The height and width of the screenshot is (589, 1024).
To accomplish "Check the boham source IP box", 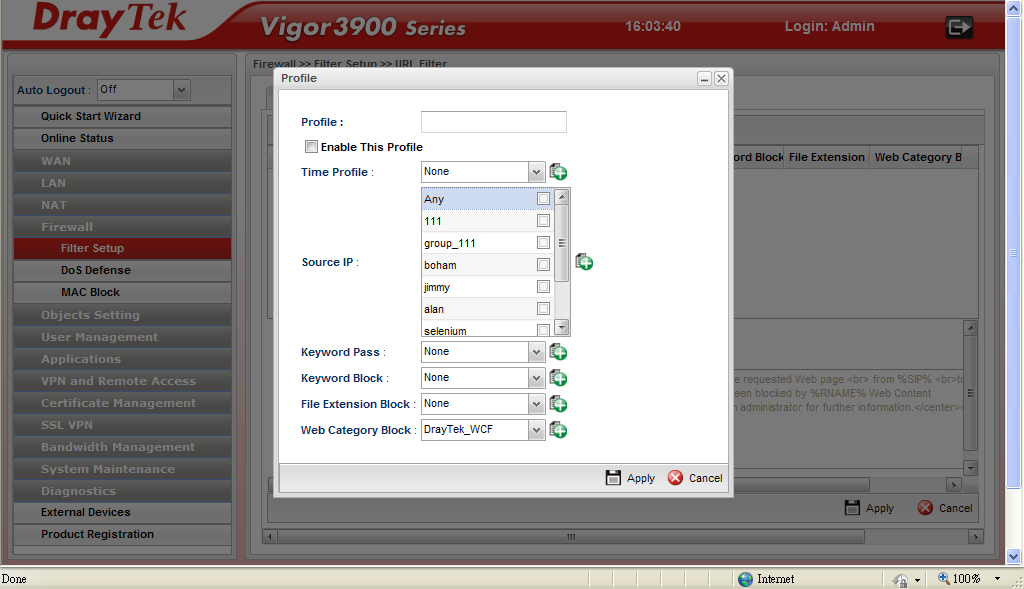I will click(x=543, y=264).
